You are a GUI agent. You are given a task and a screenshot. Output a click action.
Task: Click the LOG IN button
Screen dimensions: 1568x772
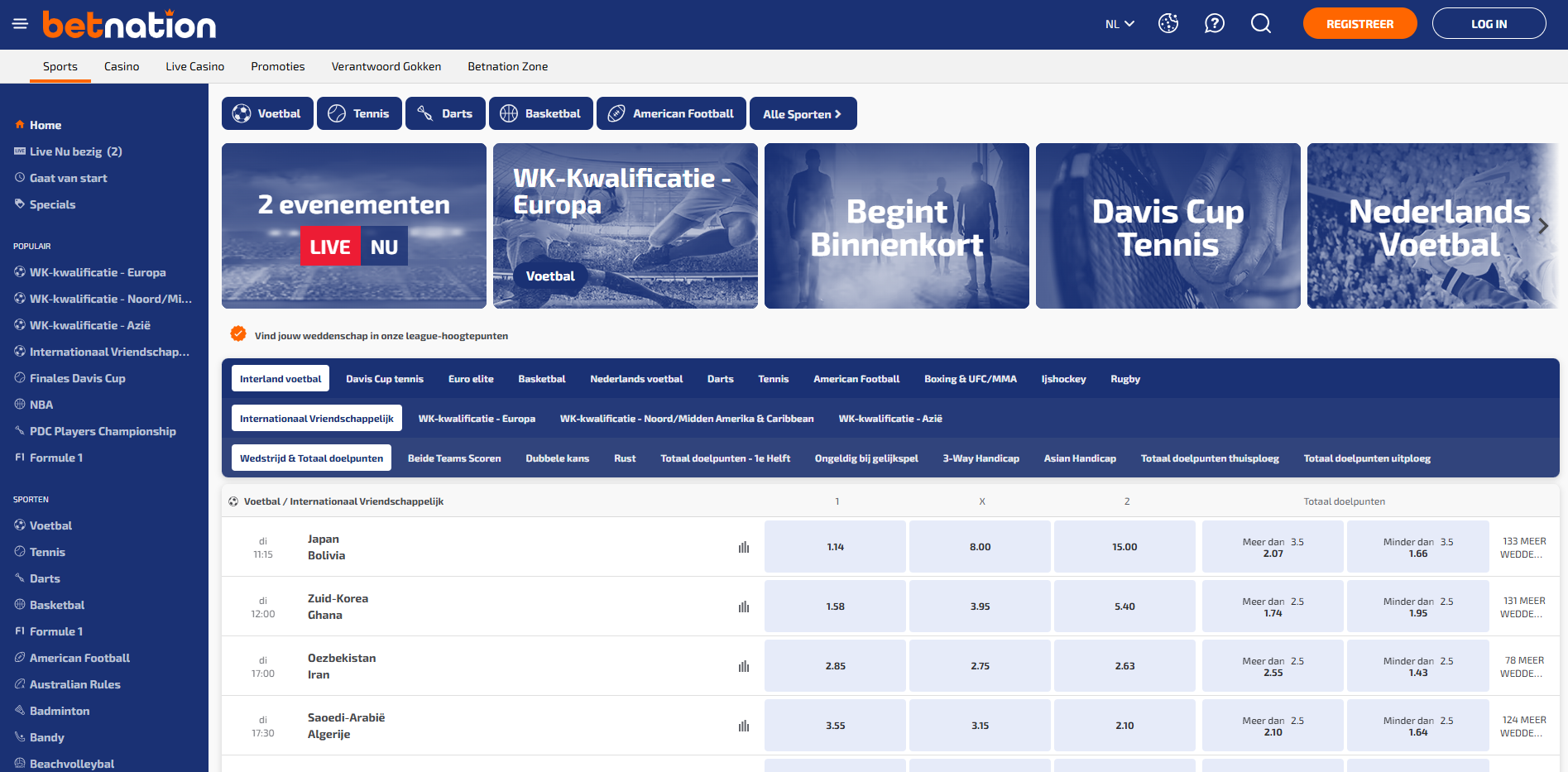tap(1489, 23)
